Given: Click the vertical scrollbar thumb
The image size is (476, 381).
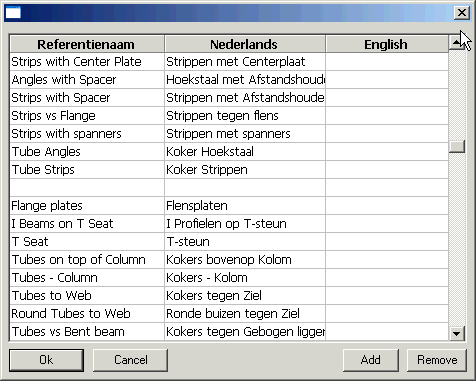Looking at the screenshot, I should coord(456,146).
